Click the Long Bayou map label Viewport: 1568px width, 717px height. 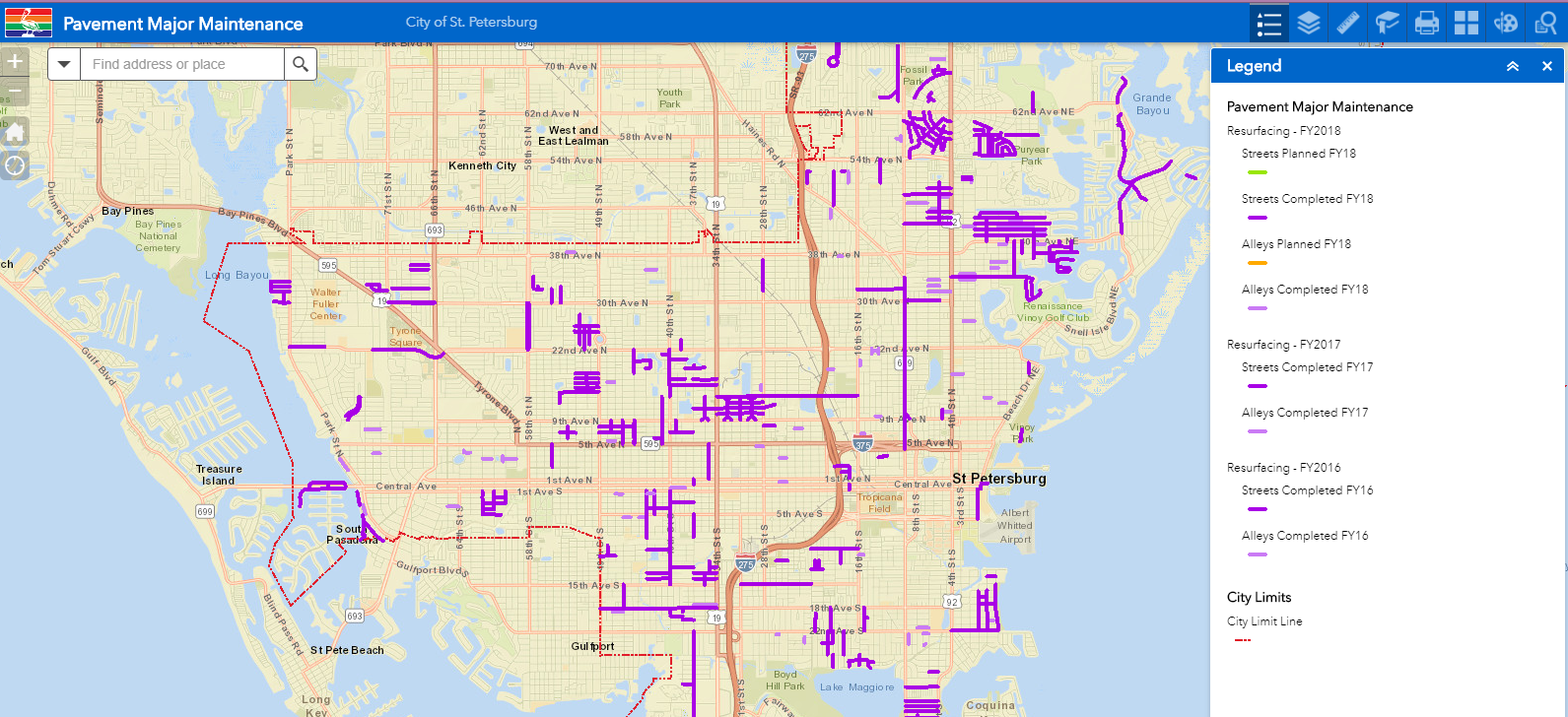click(x=237, y=275)
